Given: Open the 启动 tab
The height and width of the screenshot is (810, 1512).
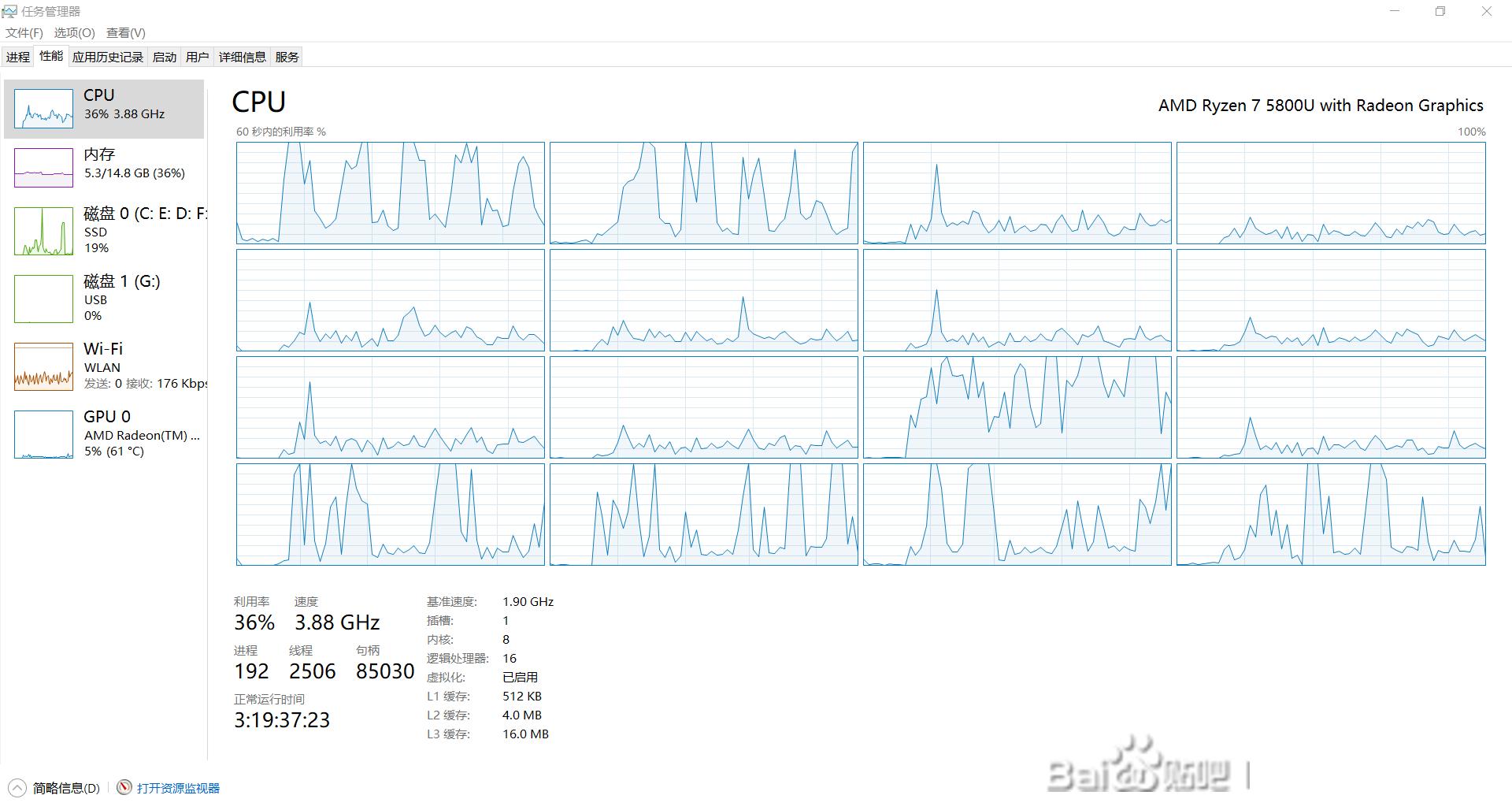Looking at the screenshot, I should pos(164,57).
